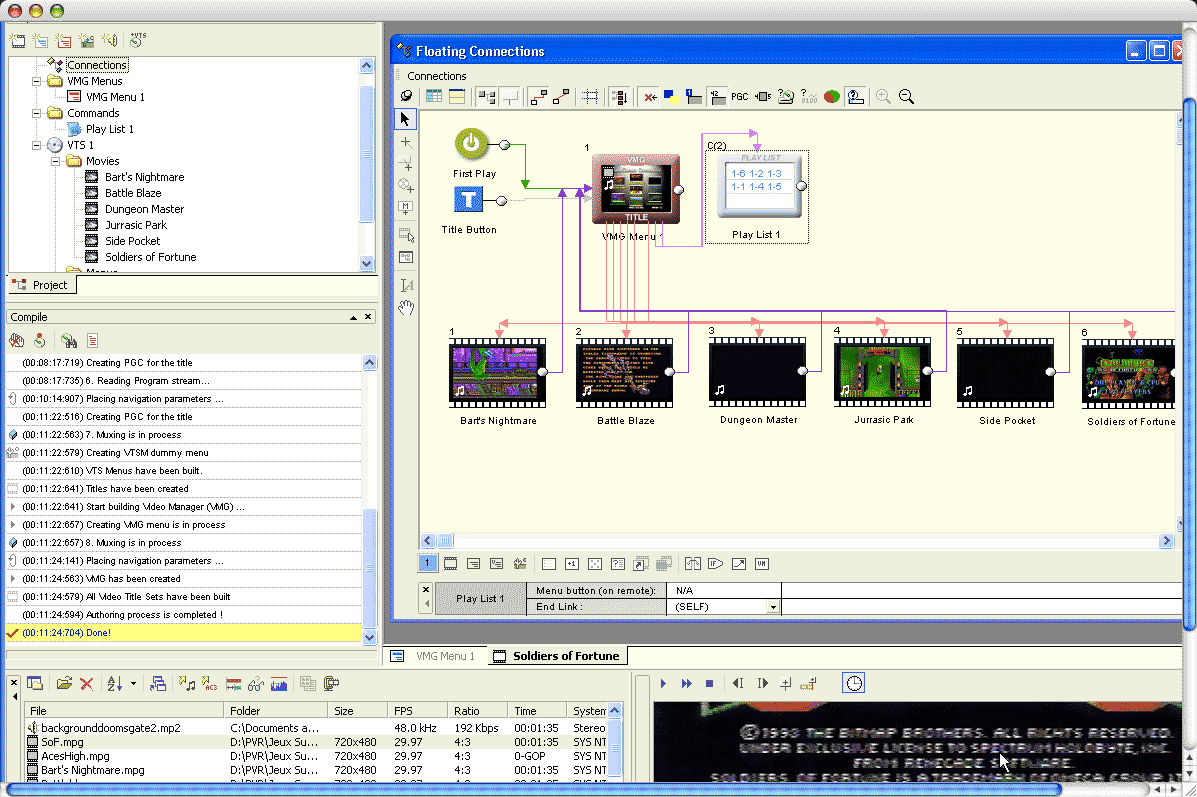Expand the 'Start building Video Manager' log entry
The width and height of the screenshot is (1197, 797).
[x=13, y=507]
